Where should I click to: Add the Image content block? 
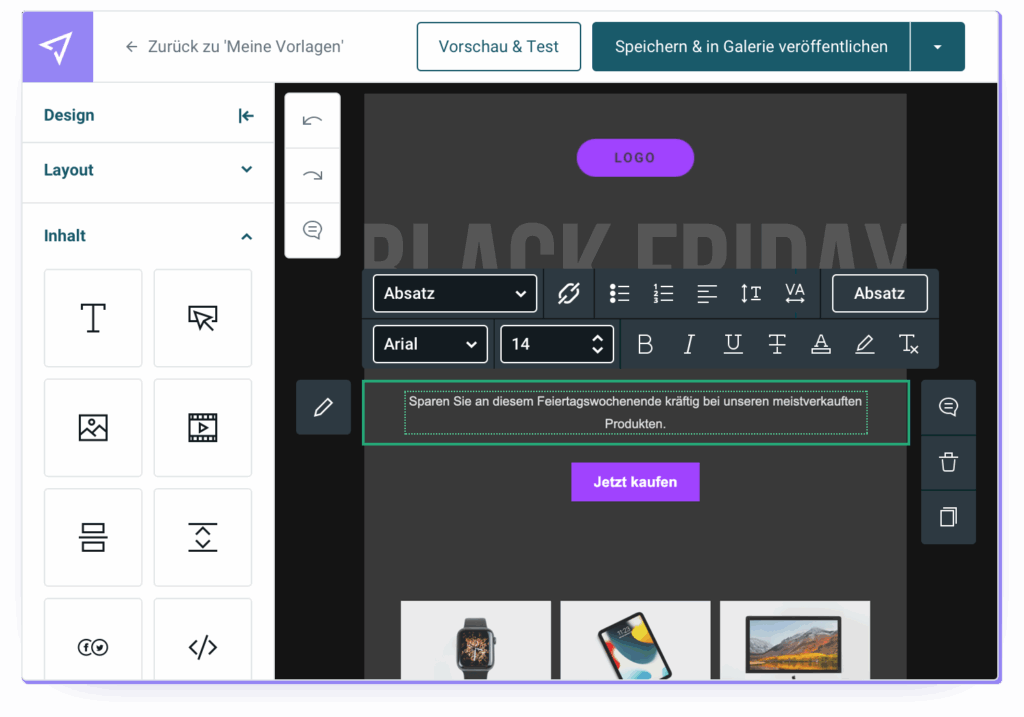point(93,428)
